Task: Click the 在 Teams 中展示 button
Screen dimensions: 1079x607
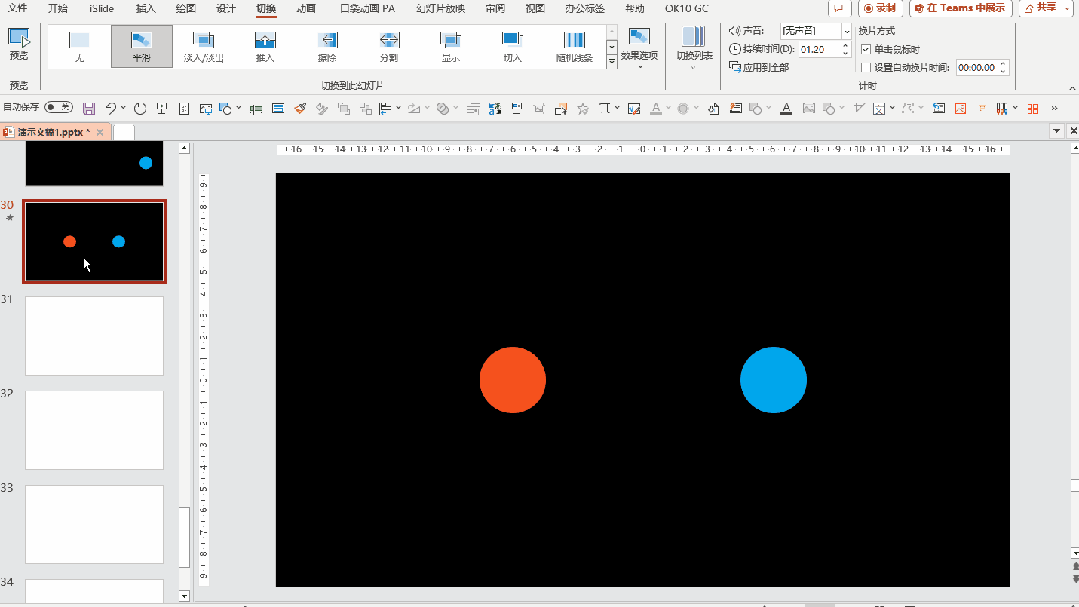Action: pyautogui.click(x=960, y=8)
